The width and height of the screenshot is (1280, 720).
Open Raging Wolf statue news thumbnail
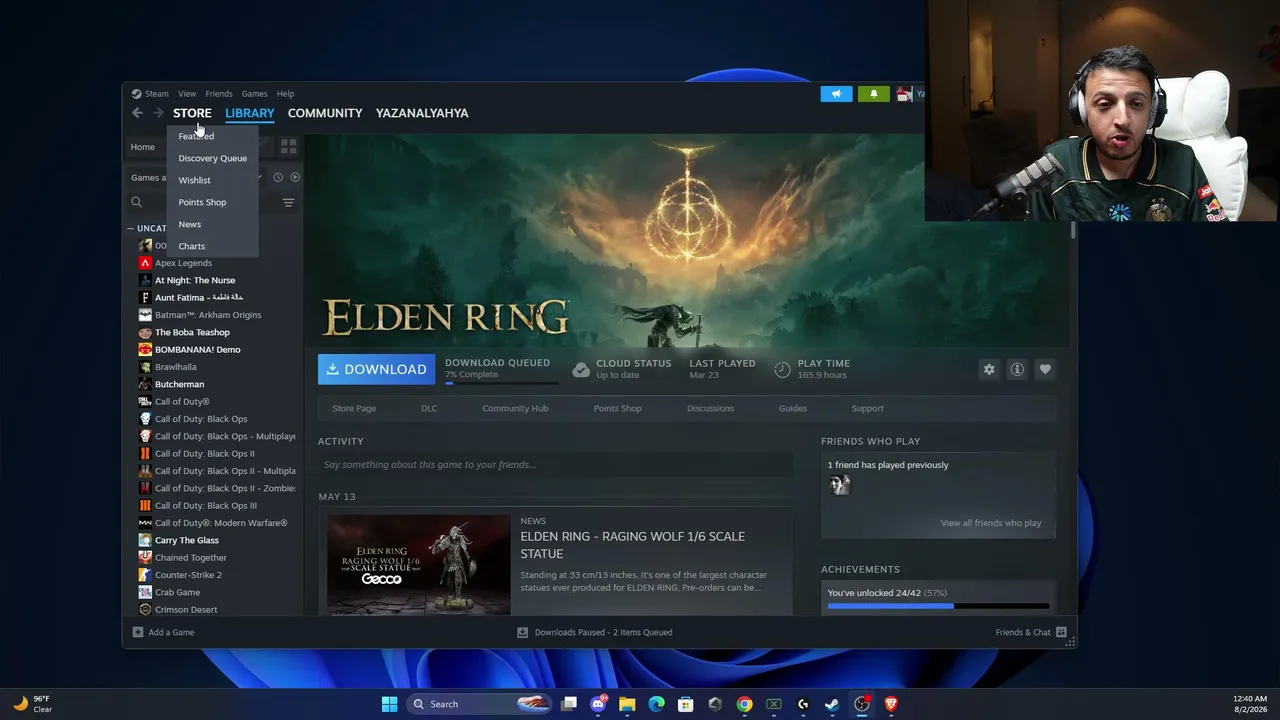pos(419,564)
